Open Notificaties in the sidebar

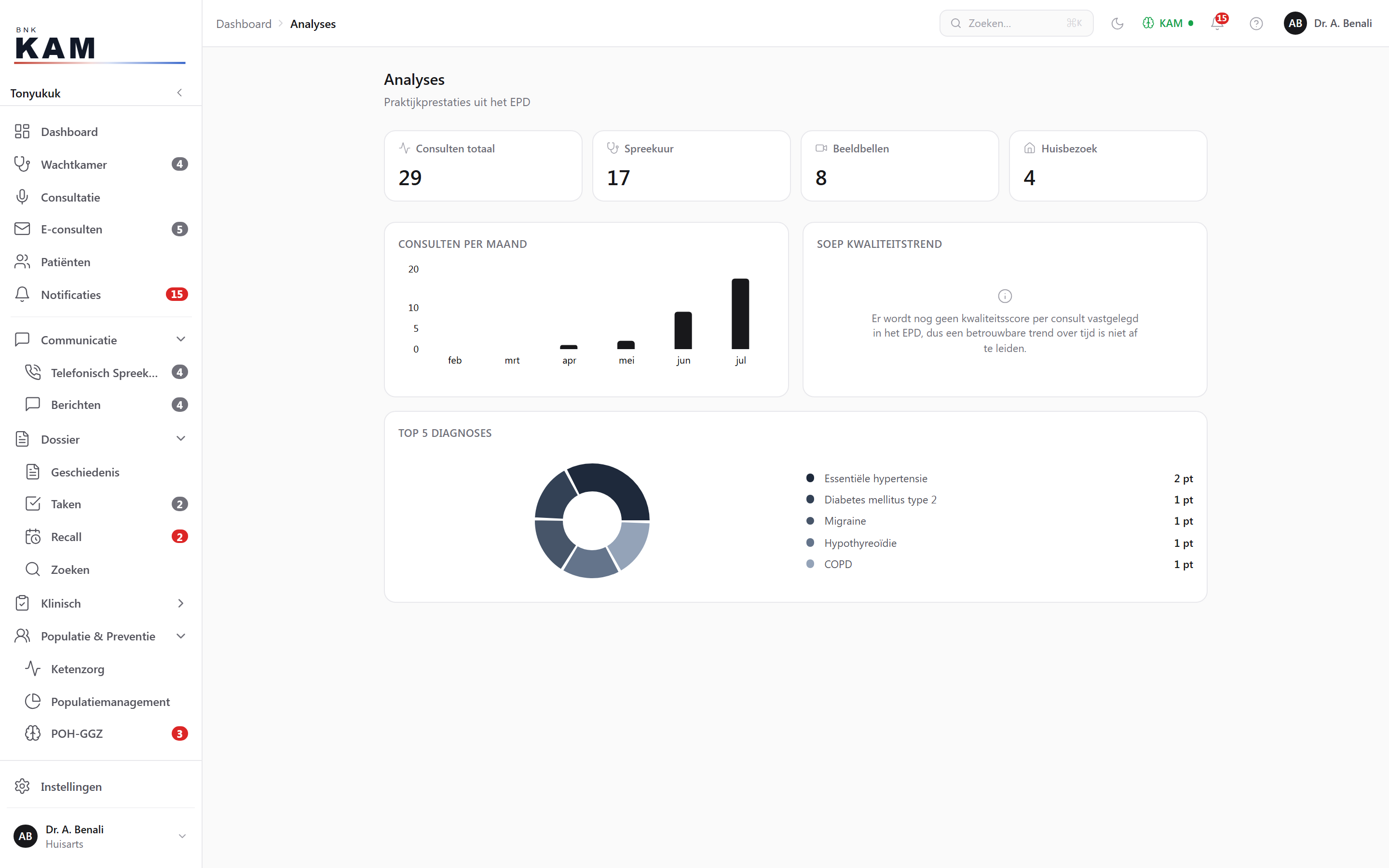click(x=101, y=295)
